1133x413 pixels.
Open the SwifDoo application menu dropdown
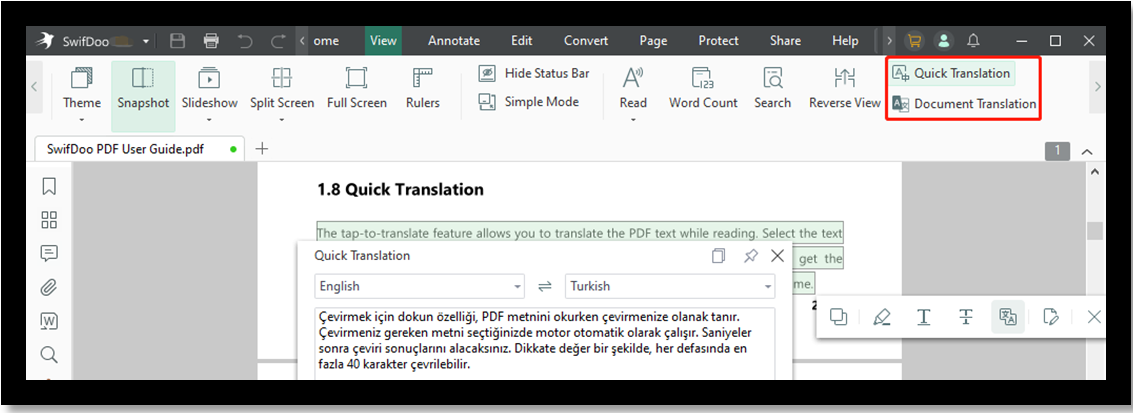tap(145, 41)
